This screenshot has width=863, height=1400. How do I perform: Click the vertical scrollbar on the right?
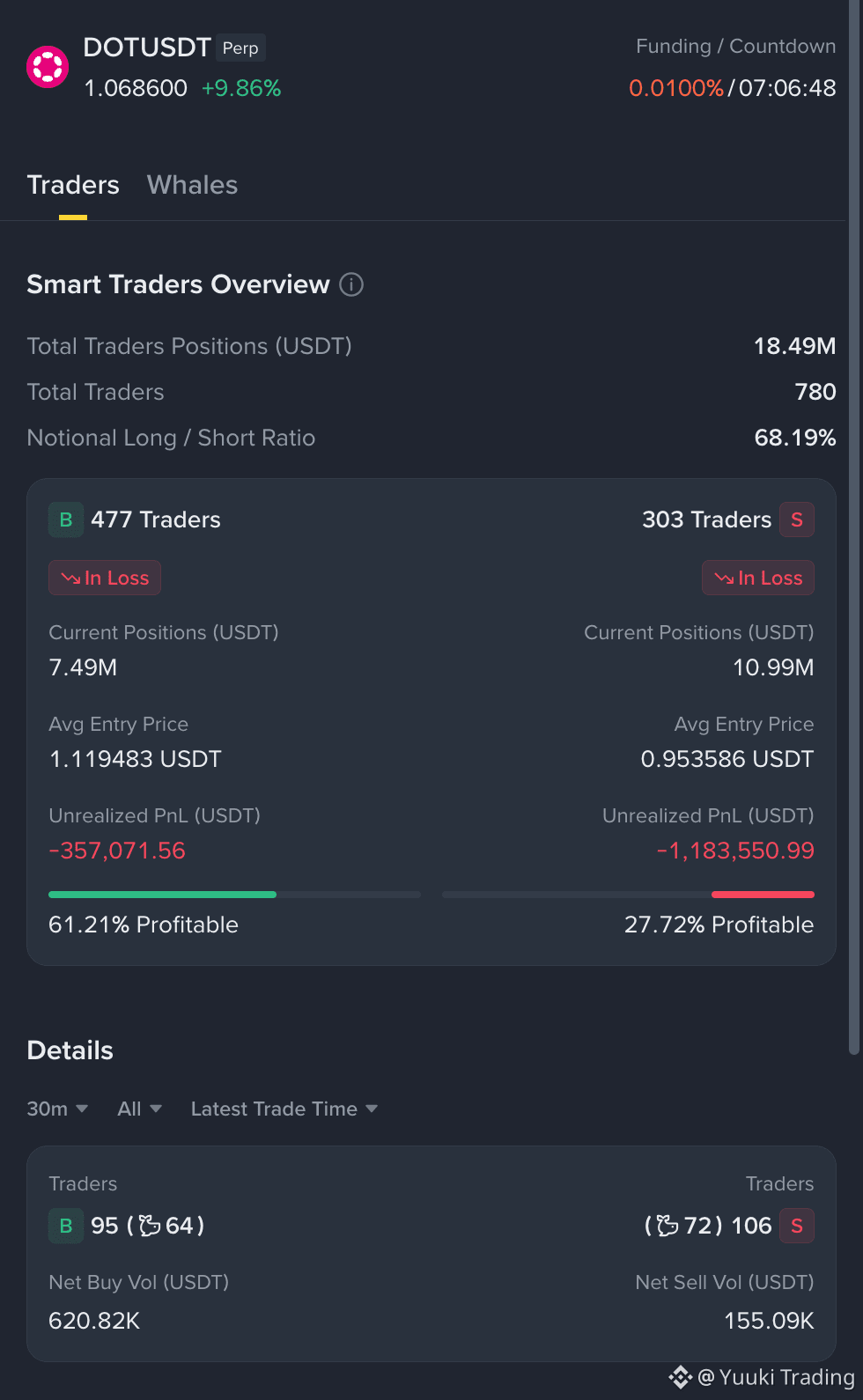tap(853, 528)
